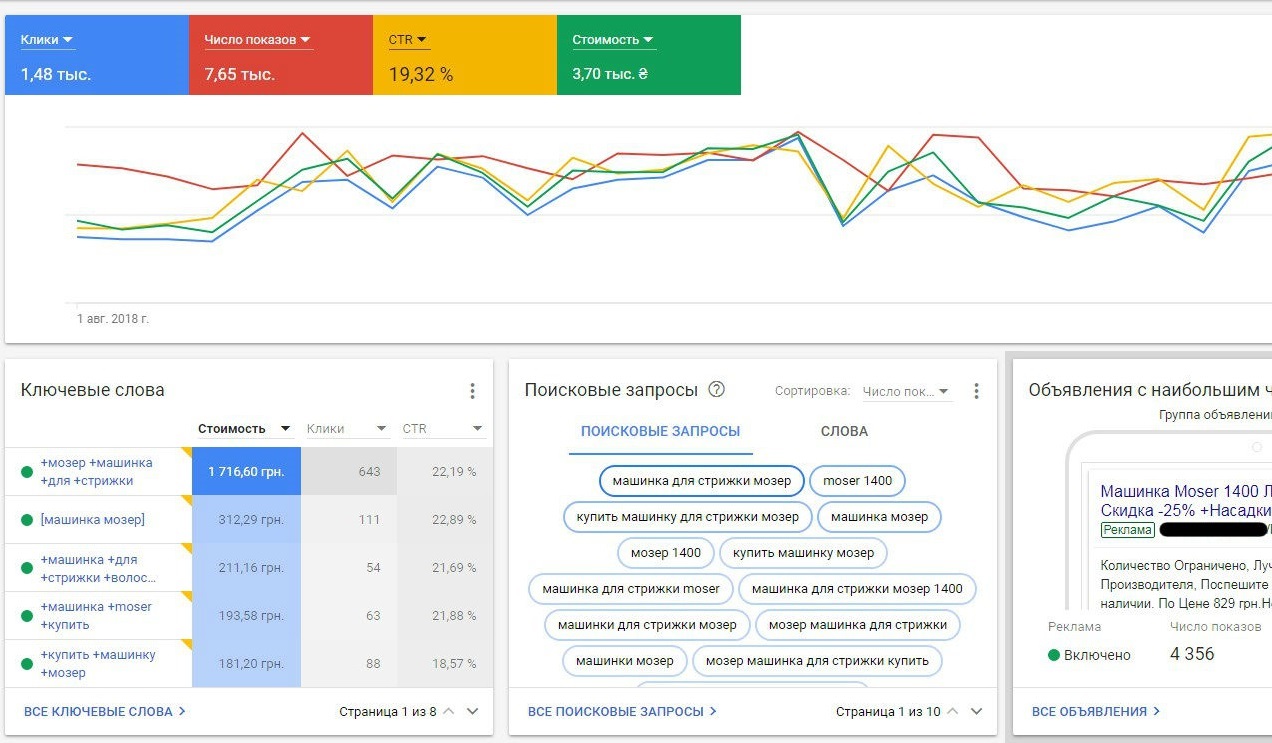Open the Search queries card three-dot menu
The image size is (1272, 743).
[x=977, y=391]
